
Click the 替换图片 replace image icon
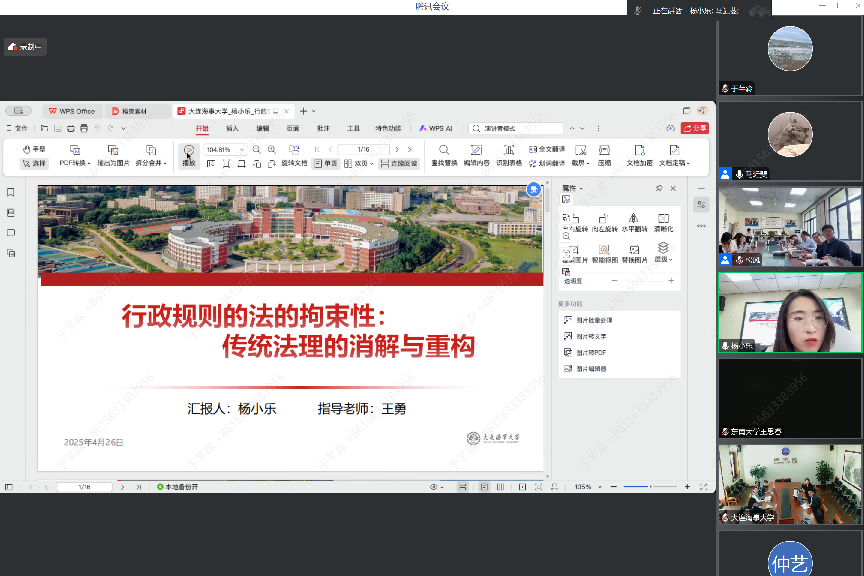pyautogui.click(x=634, y=252)
